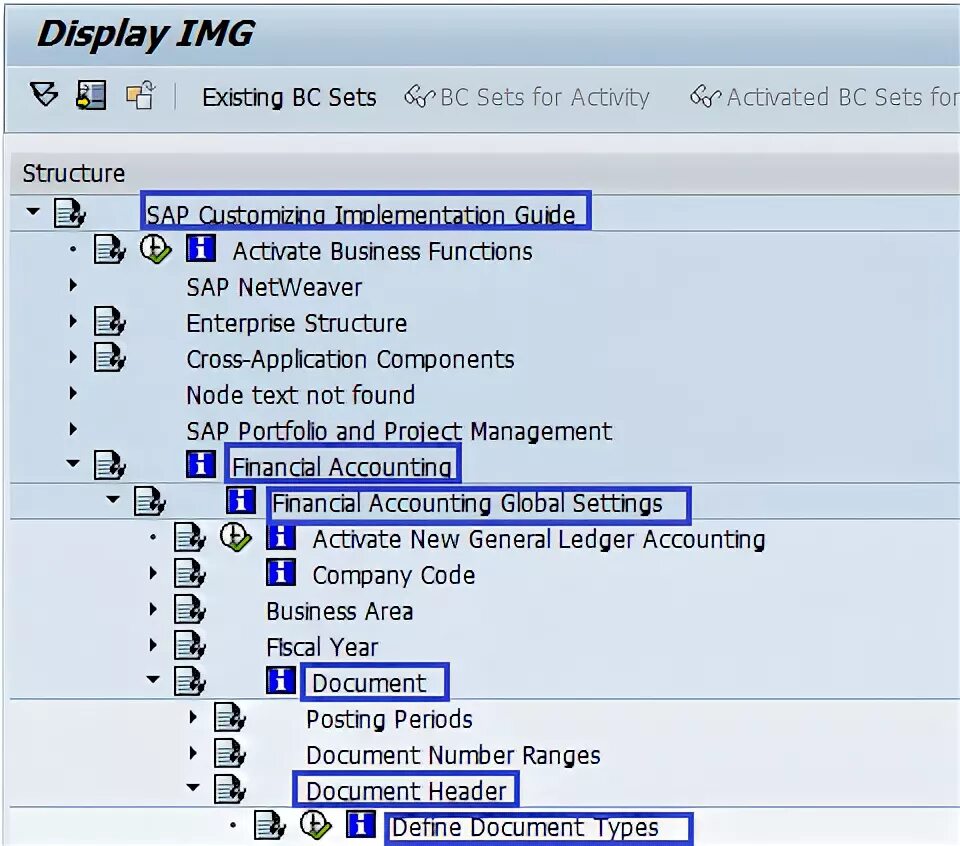Expand Posting Periods node

click(x=193, y=717)
